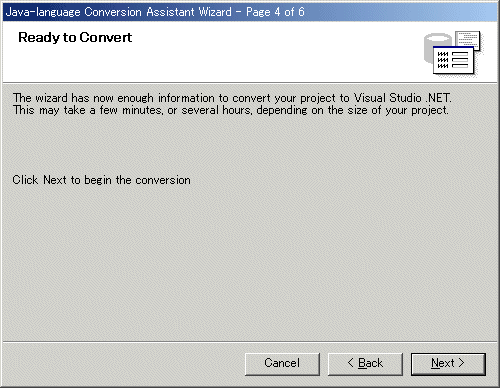Click the left chevron on Back button
The height and width of the screenshot is (388, 500).
point(351,363)
